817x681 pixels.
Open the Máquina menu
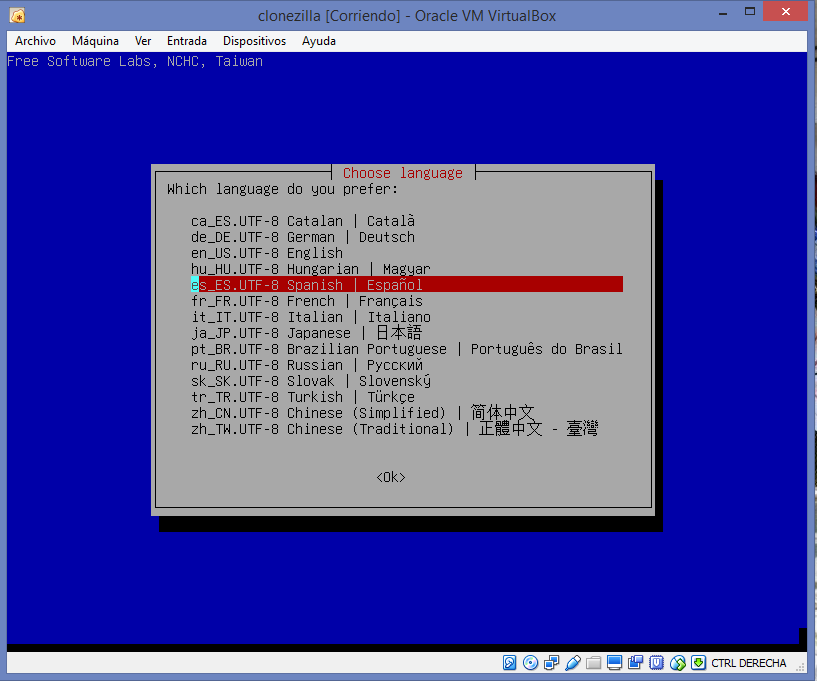pos(95,41)
